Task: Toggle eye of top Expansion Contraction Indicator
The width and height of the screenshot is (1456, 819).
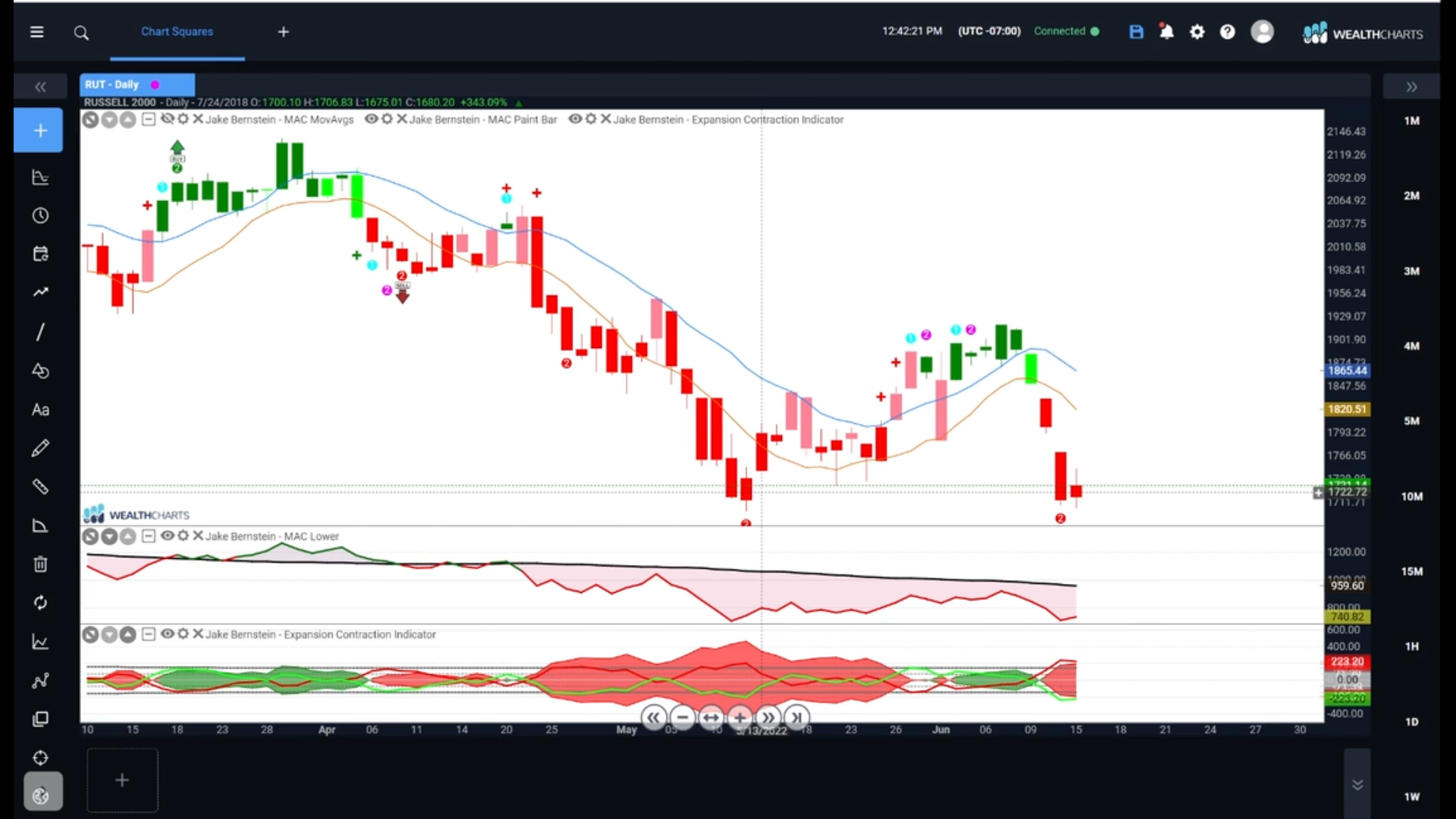Action: point(576,119)
